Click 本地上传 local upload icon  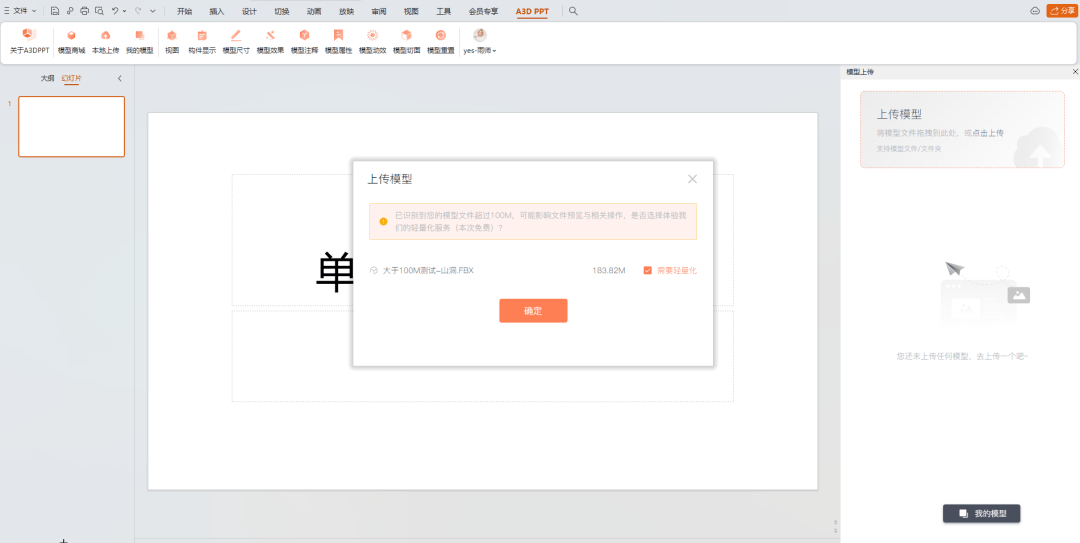coord(105,42)
